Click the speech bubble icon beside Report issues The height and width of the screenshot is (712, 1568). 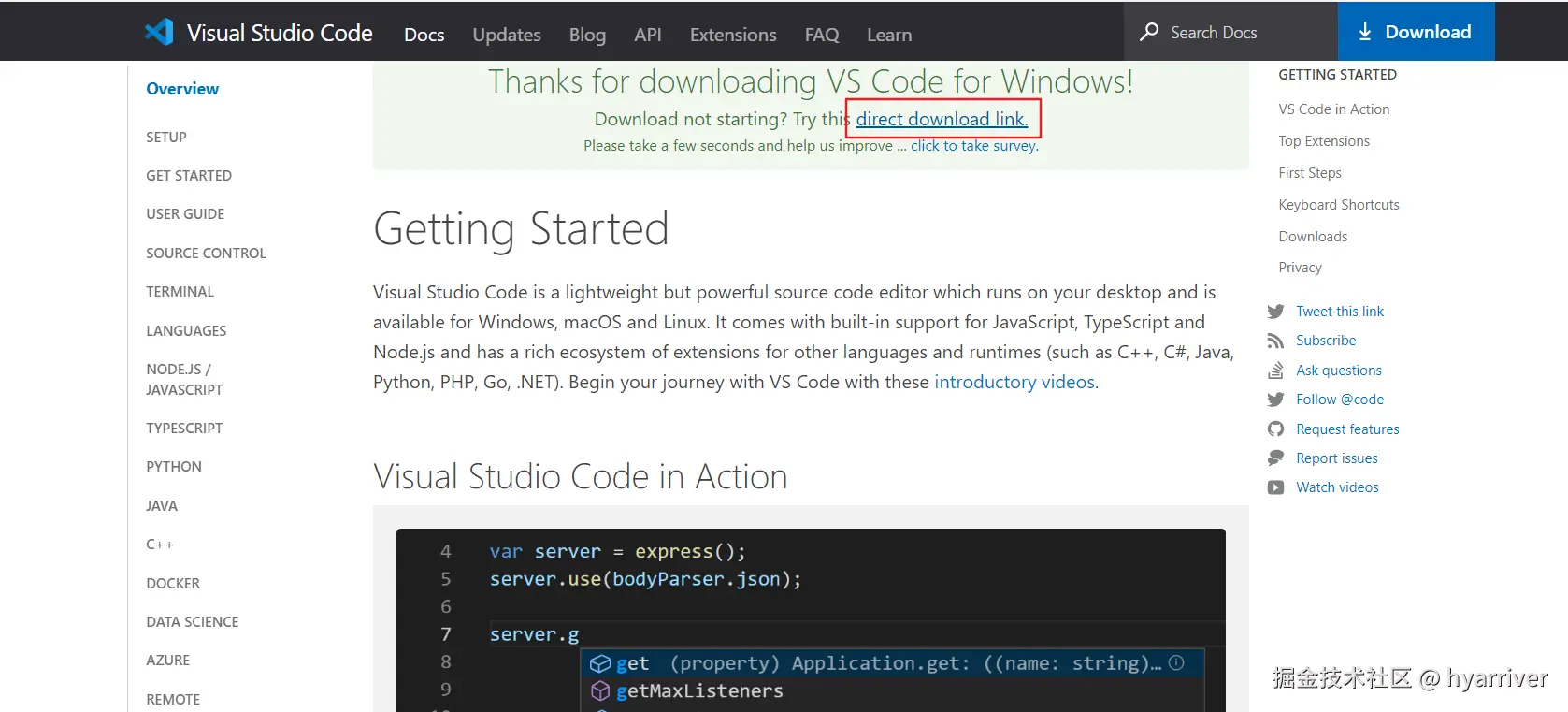point(1275,458)
